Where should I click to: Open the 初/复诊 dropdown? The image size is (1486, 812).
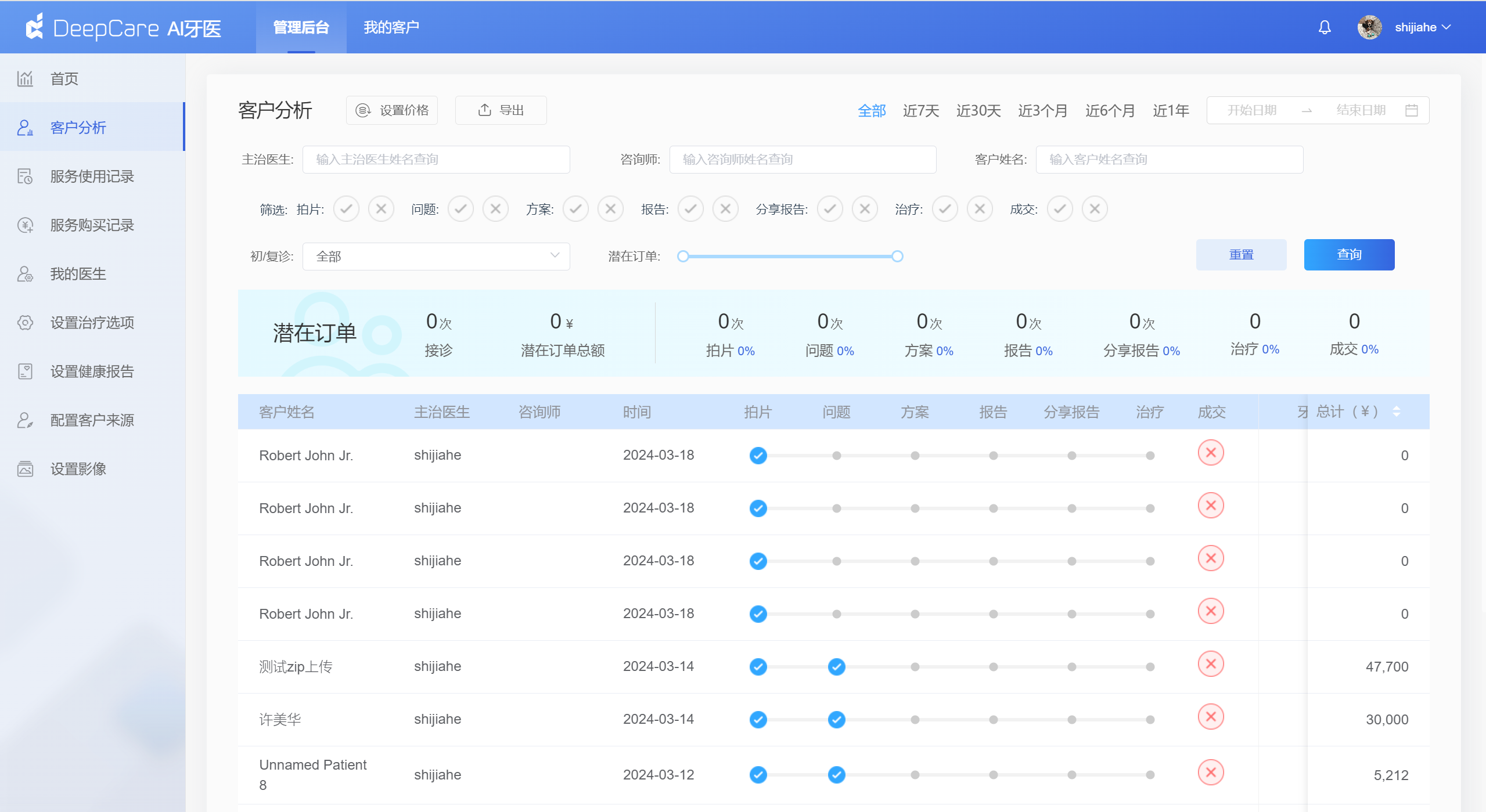[436, 256]
